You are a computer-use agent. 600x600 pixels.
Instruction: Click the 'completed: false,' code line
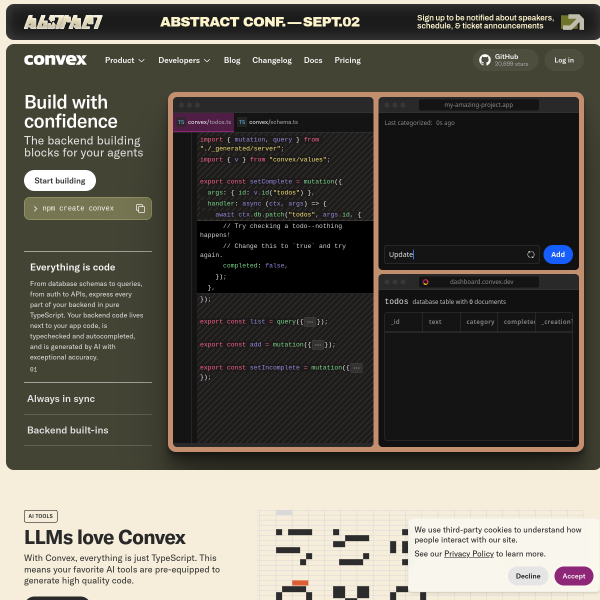(254, 266)
